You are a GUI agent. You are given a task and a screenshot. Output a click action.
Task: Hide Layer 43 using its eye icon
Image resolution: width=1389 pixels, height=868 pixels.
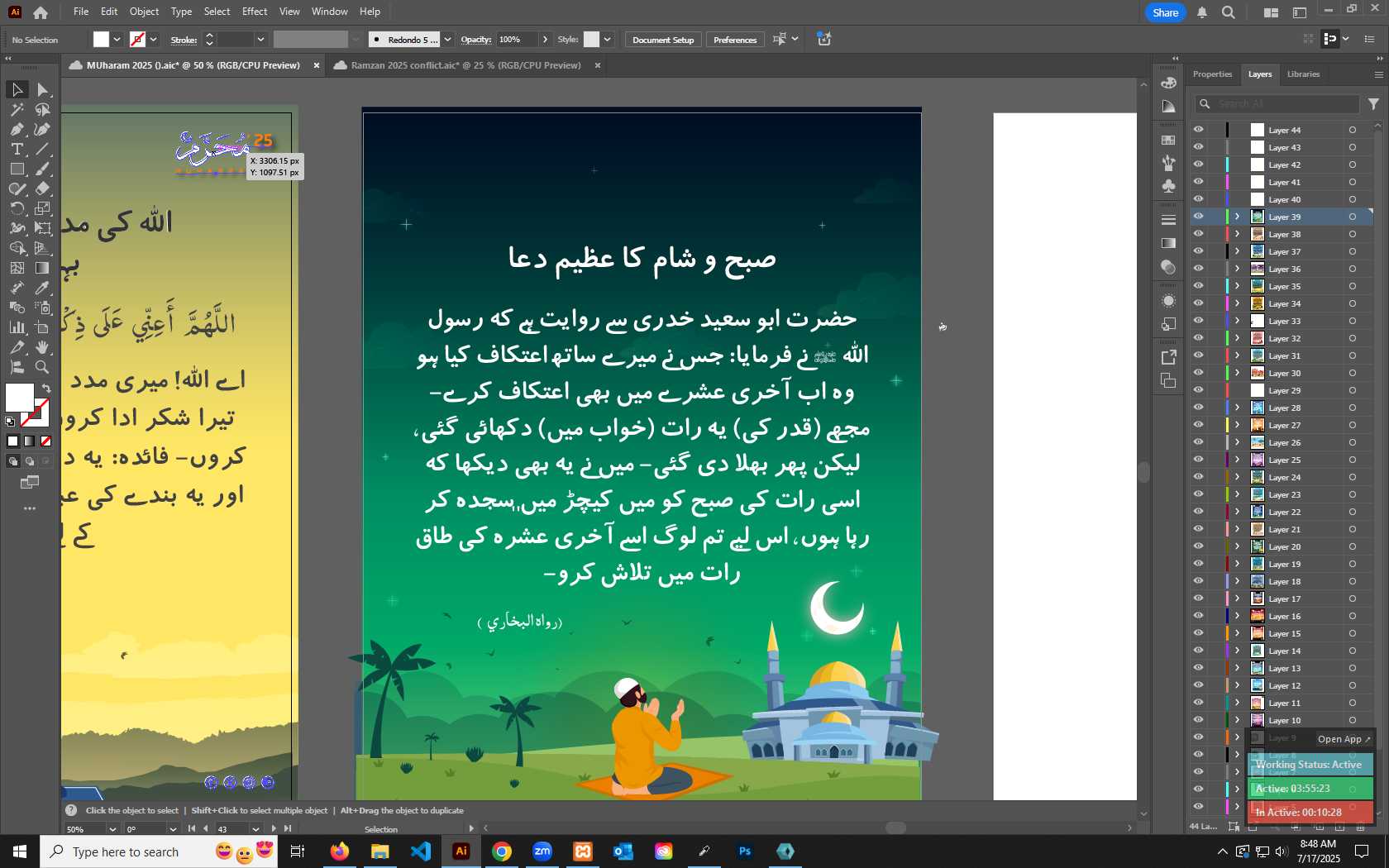coord(1198,147)
